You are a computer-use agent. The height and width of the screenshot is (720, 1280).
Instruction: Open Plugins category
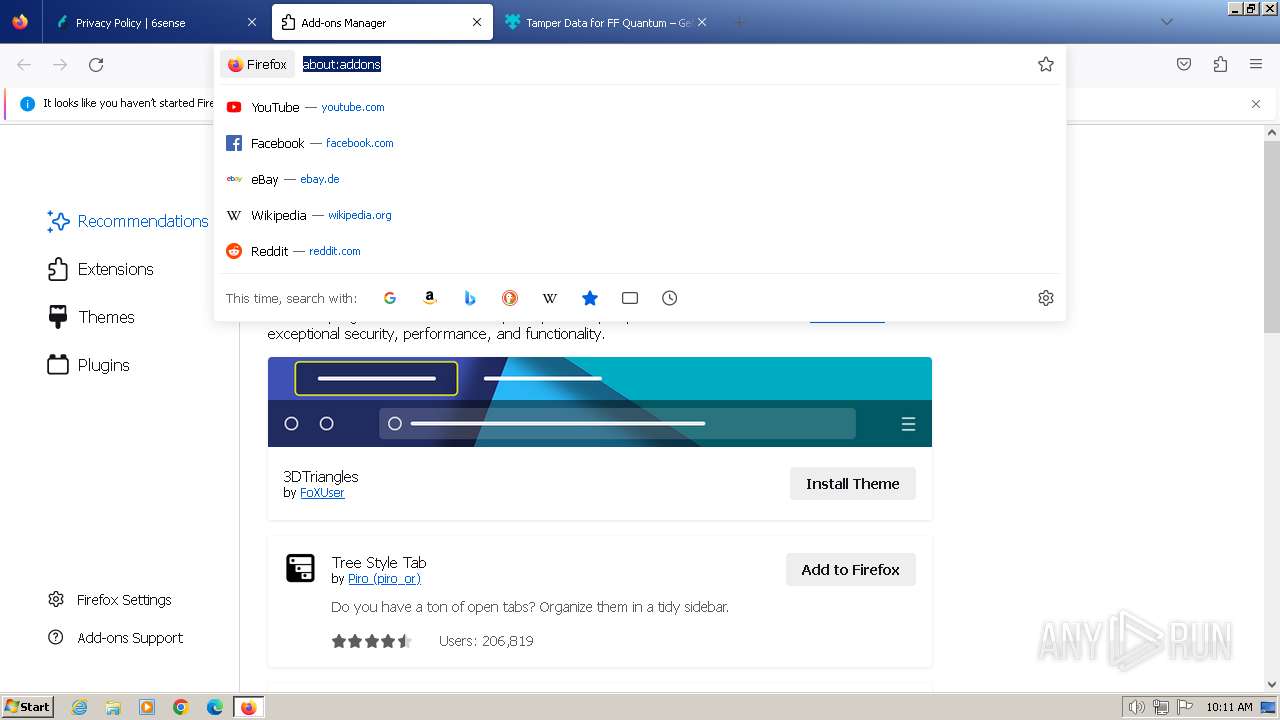[89, 365]
